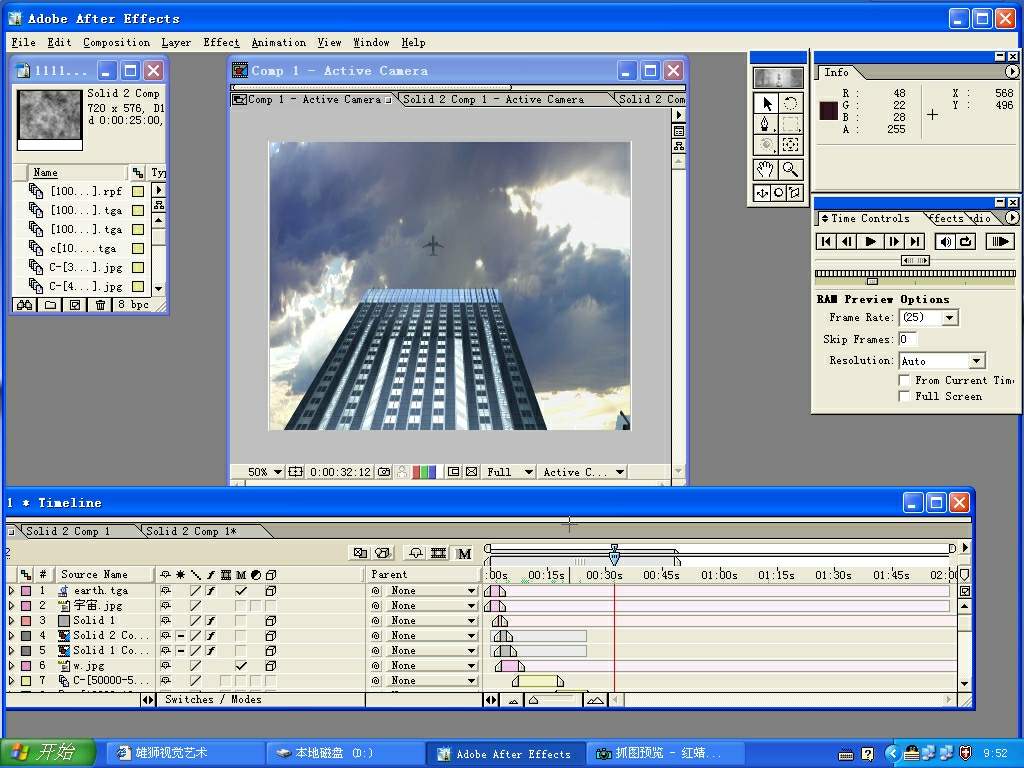This screenshot has width=1024, height=768.
Task: Click the RAM Preview button
Action: tap(999, 241)
